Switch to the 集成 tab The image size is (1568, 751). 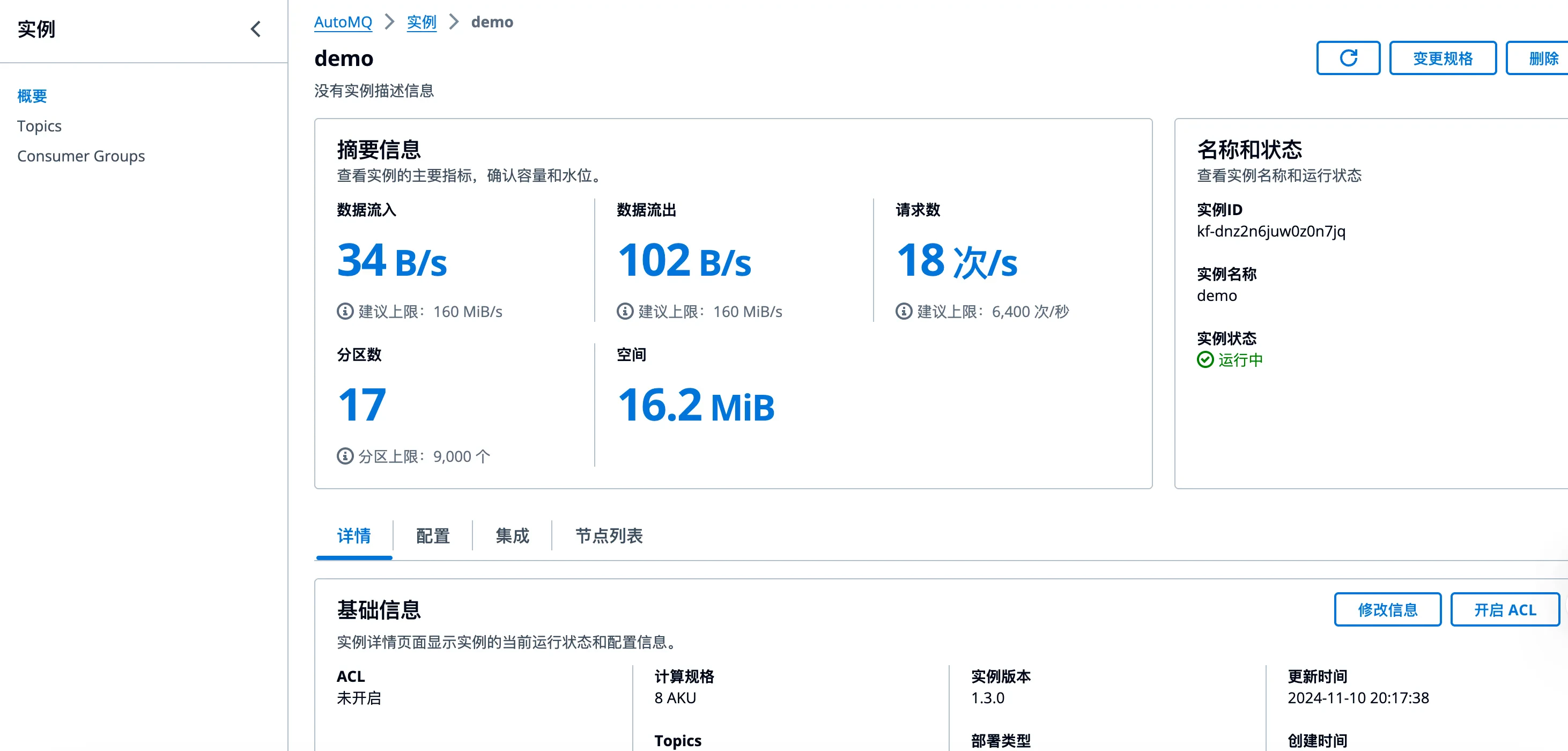[x=512, y=535]
